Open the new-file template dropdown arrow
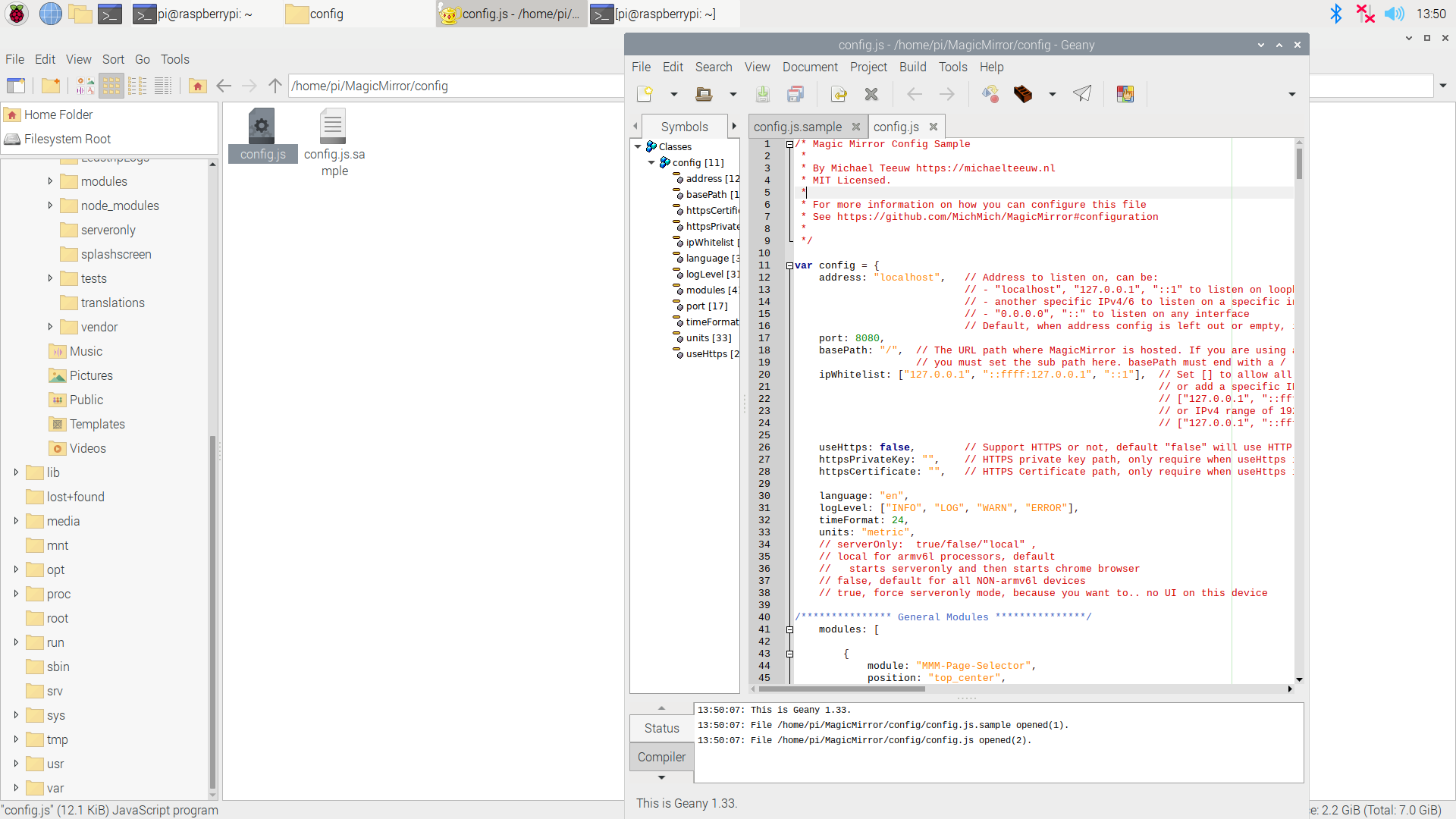 [x=673, y=94]
